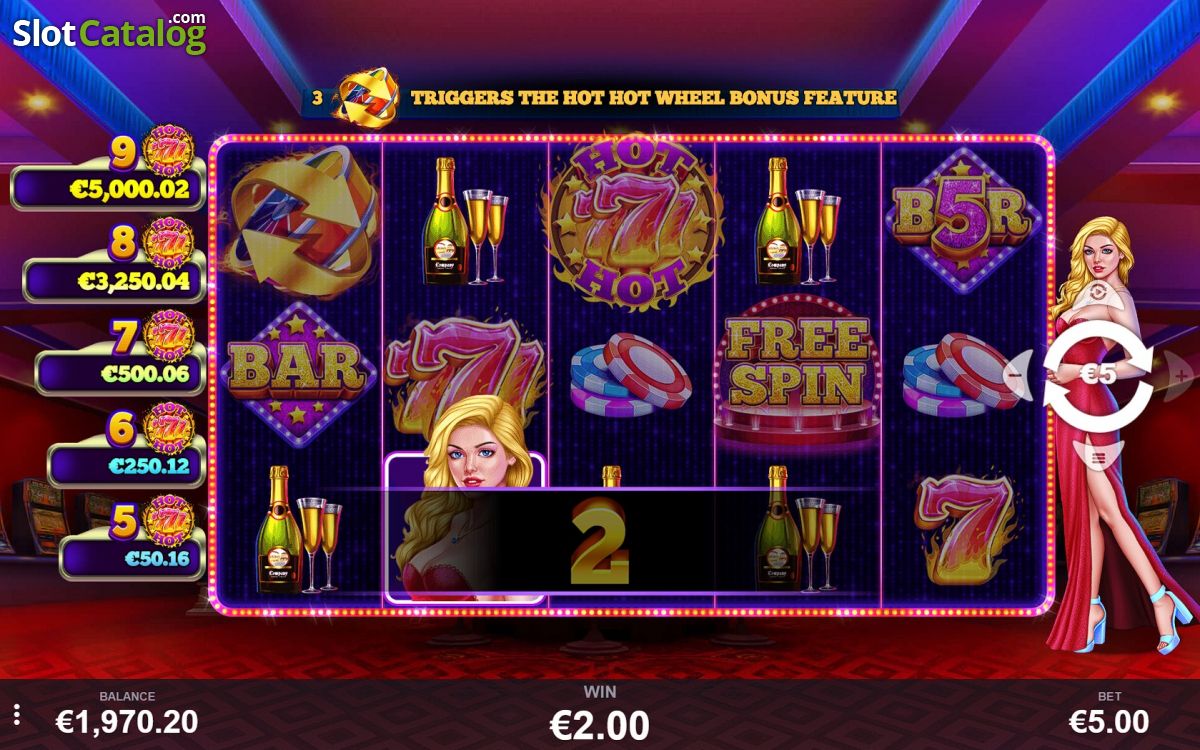Image resolution: width=1200 pixels, height=750 pixels.
Task: Start autoplay using the play icon
Action: tap(1098, 293)
